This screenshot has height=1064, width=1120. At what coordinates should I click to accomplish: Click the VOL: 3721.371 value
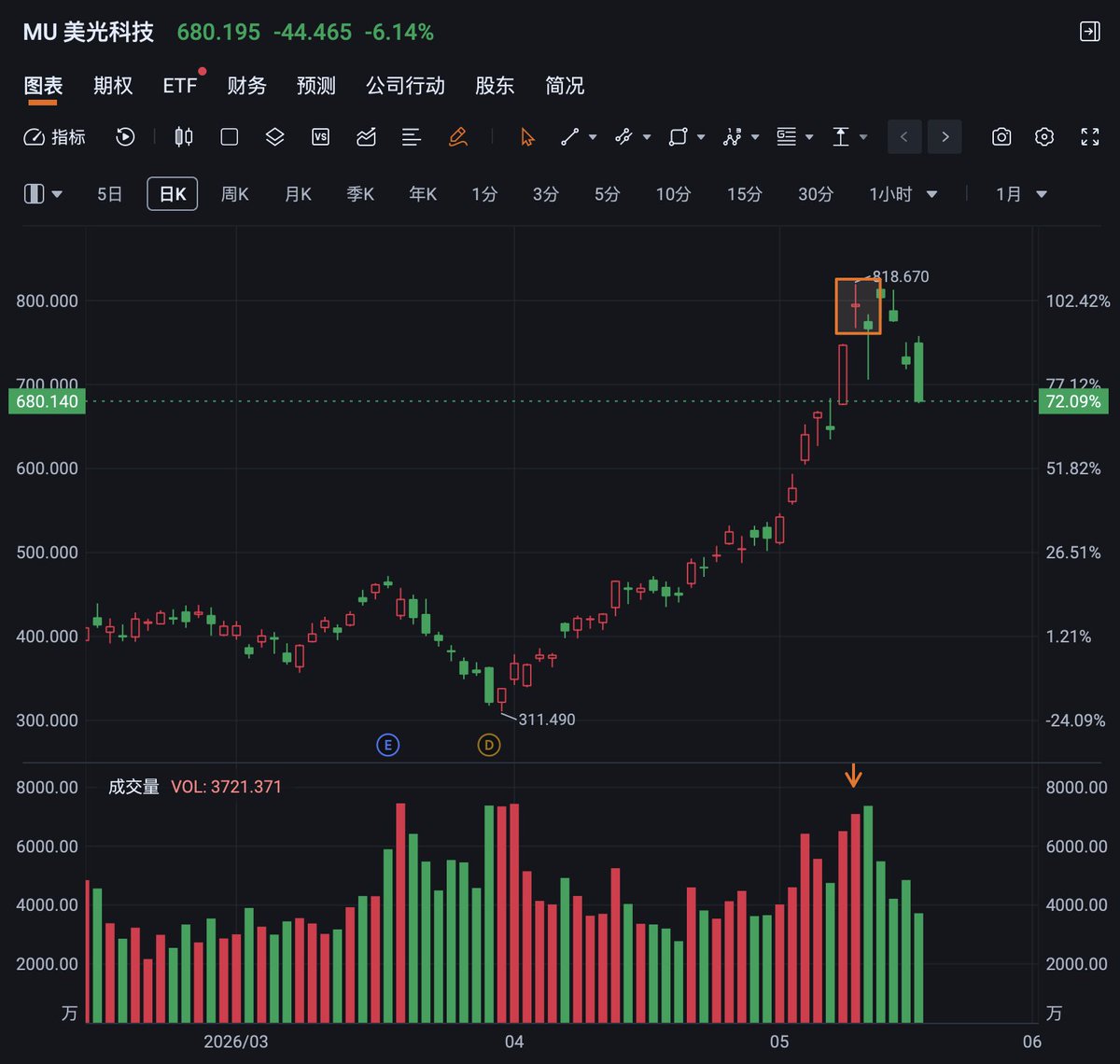click(x=226, y=787)
